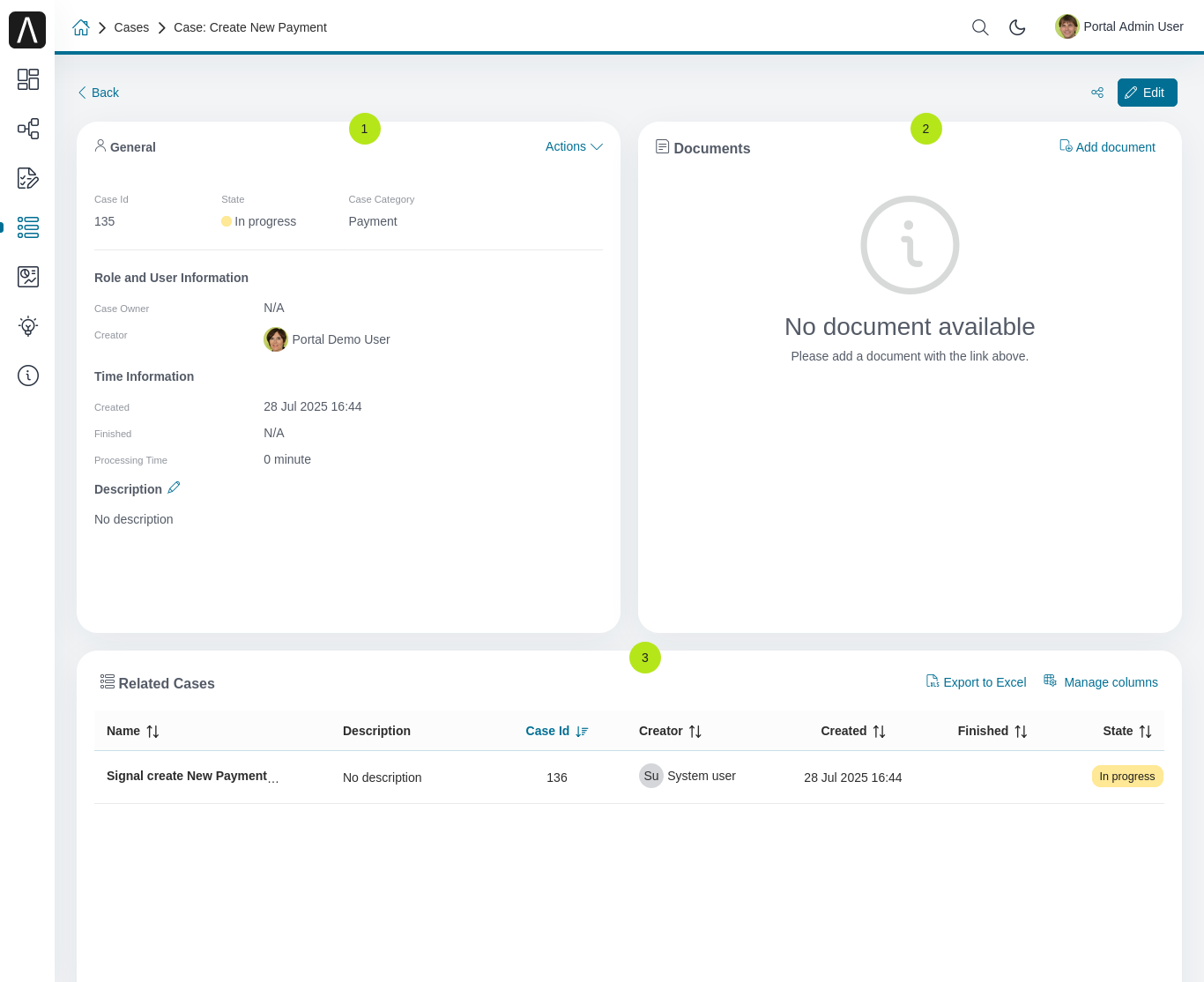Click the Add document link

[x=1107, y=147]
